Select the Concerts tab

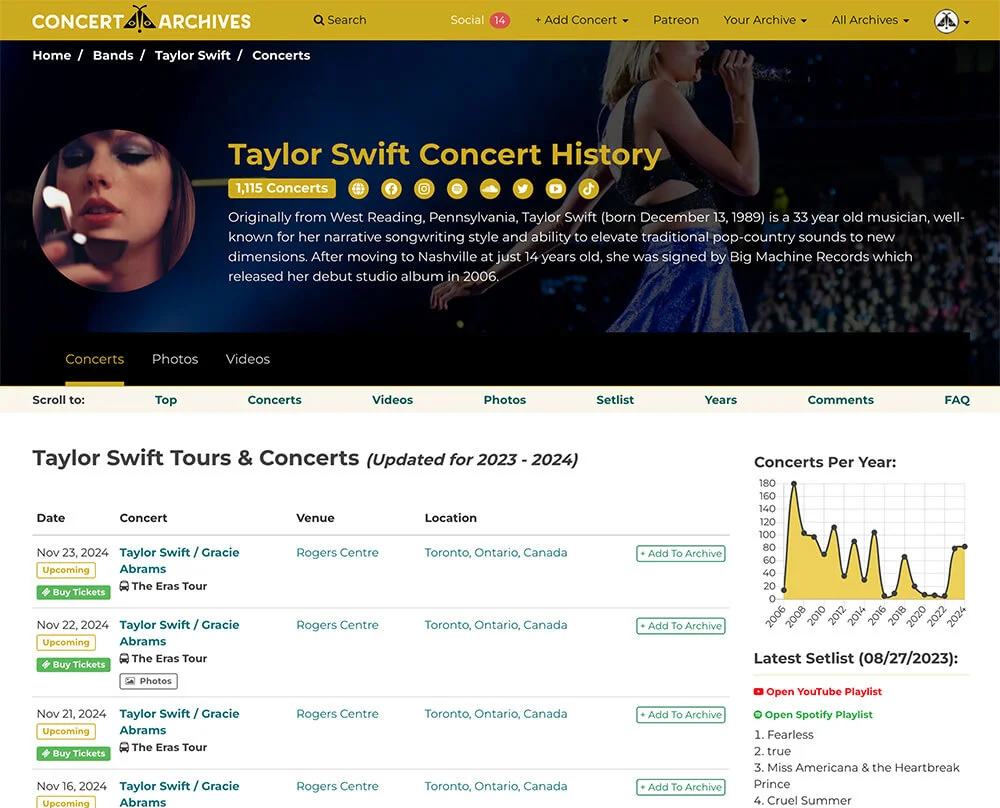[94, 359]
